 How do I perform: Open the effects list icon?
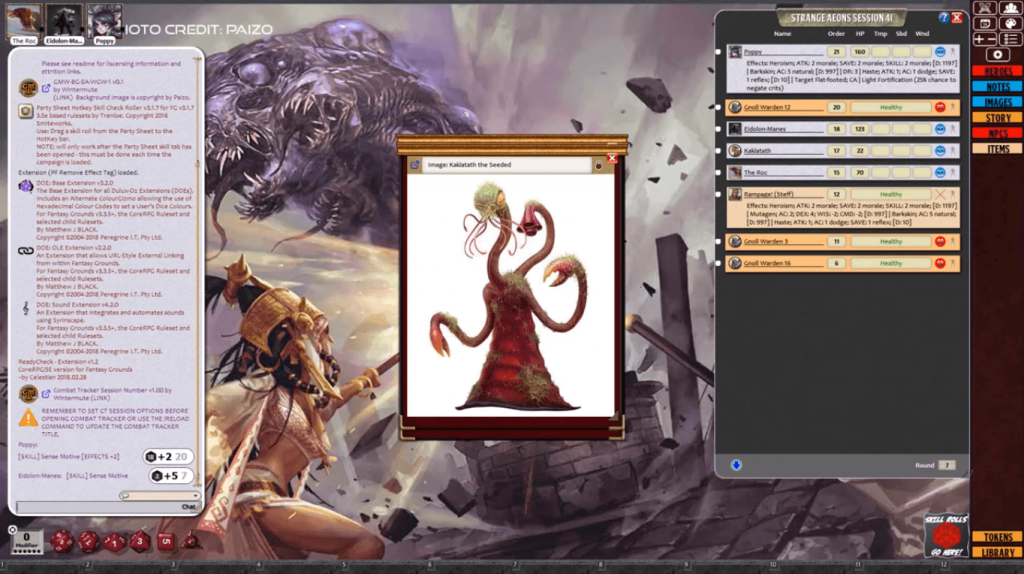(1010, 39)
